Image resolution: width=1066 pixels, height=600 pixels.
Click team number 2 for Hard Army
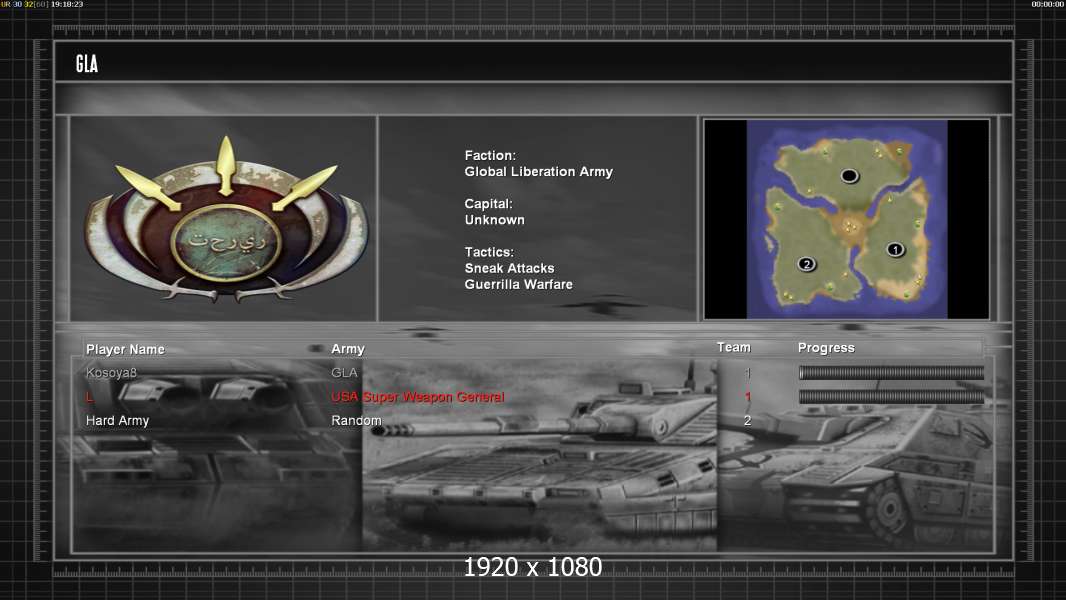[x=747, y=421]
